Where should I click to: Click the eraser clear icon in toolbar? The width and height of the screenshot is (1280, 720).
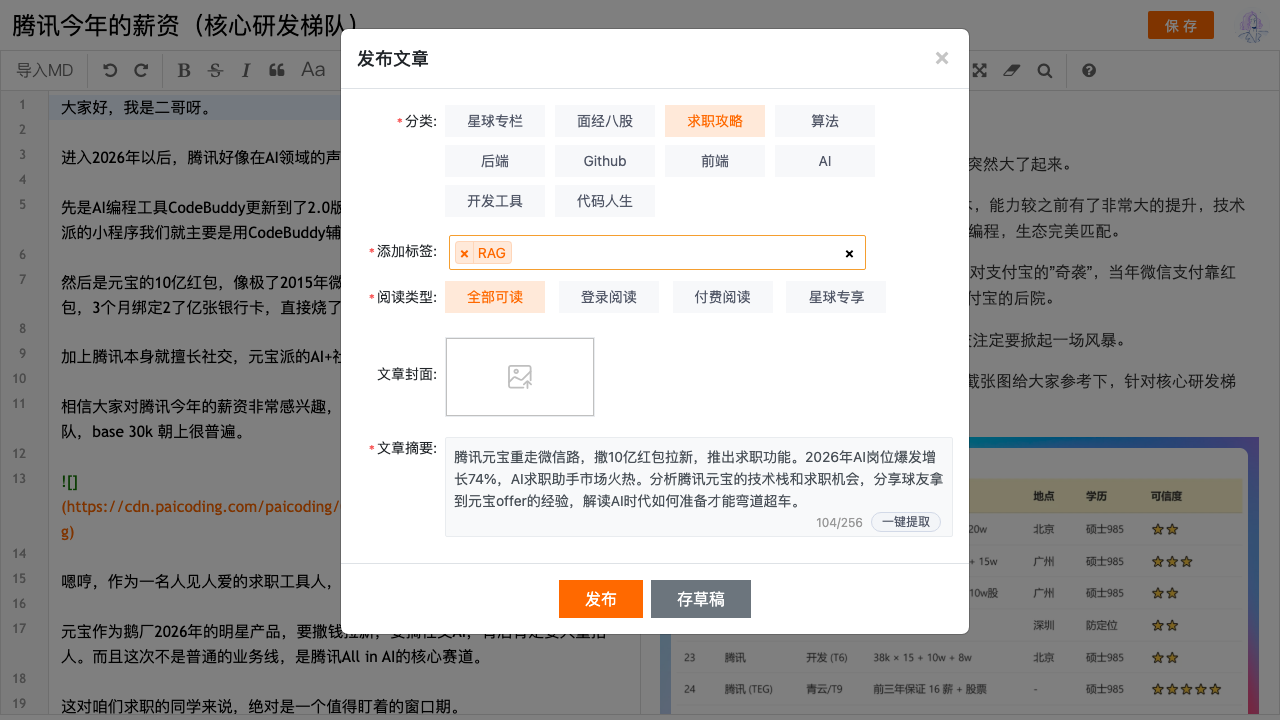[1012, 71]
